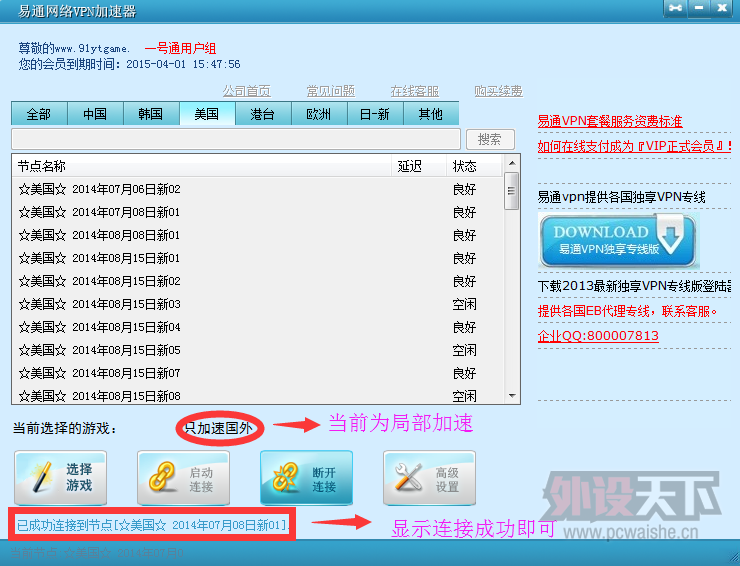Select node 2014年08月15日新04
This screenshot has height=566, width=740.
pyautogui.click(x=258, y=327)
